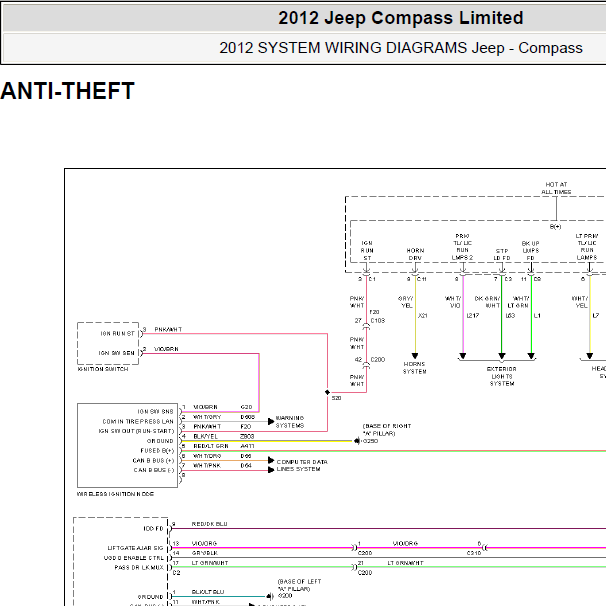Click "COM IN TIRE PRESS LAN" pin label

(138, 422)
